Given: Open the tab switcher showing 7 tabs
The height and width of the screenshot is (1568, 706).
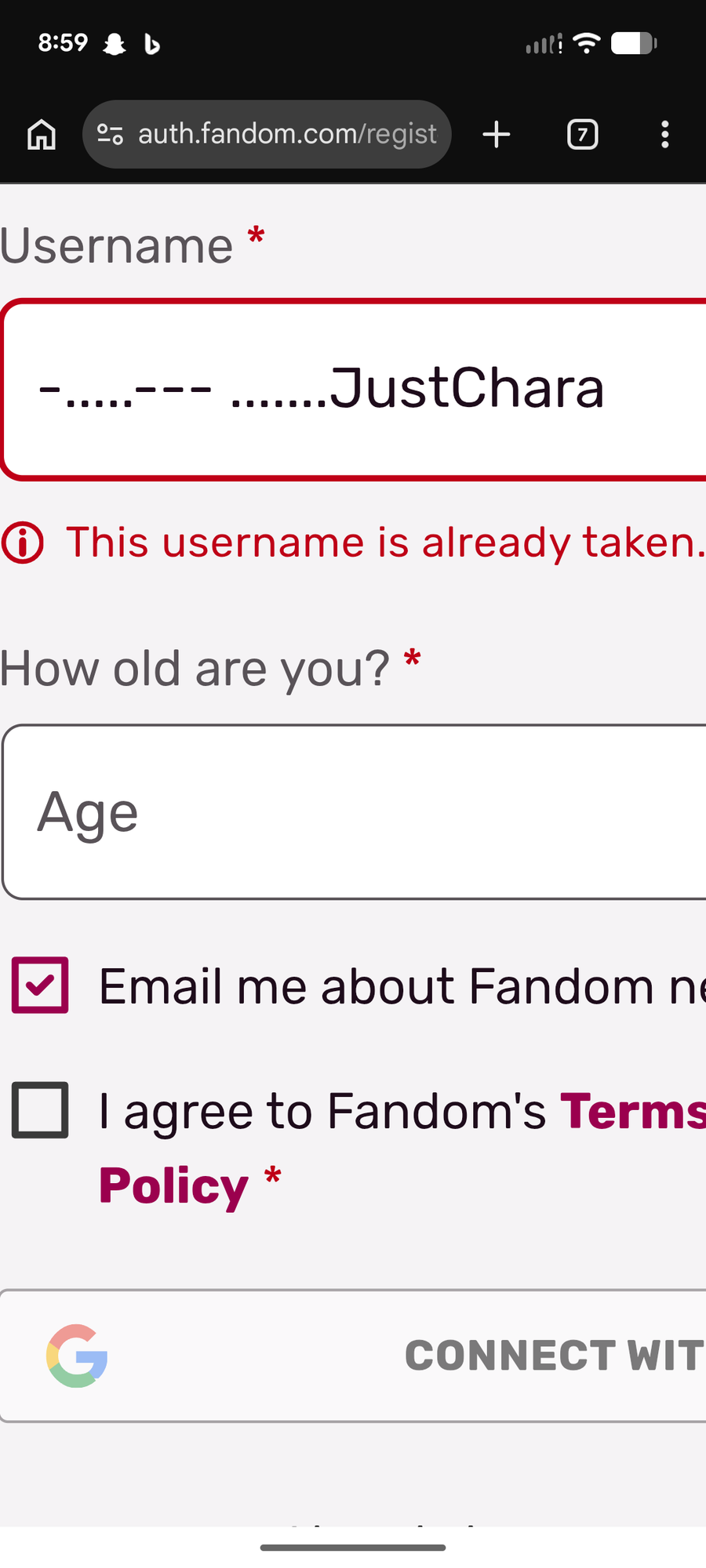Looking at the screenshot, I should [x=582, y=134].
